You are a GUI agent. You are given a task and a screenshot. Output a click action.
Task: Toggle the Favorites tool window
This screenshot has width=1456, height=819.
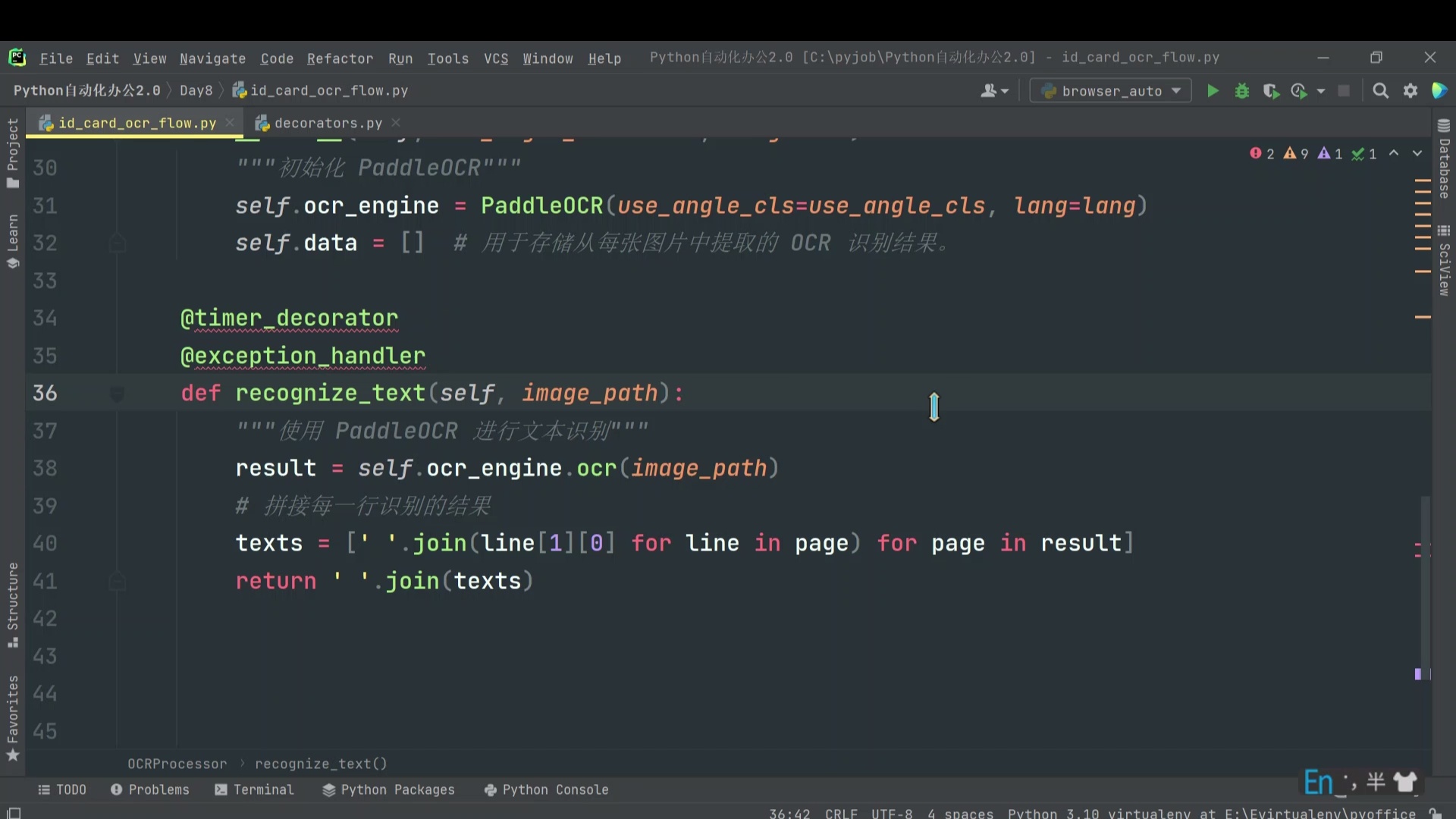(13, 718)
